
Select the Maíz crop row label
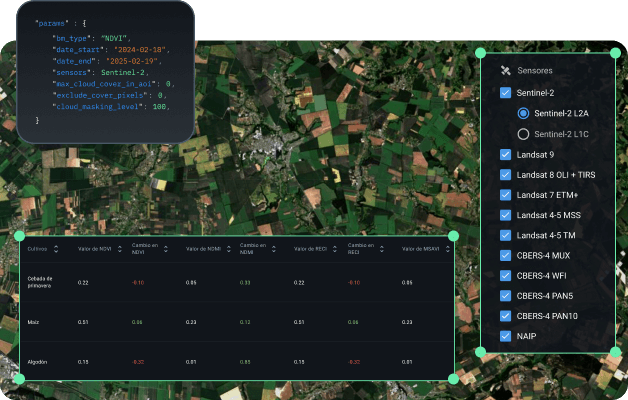pos(33,322)
